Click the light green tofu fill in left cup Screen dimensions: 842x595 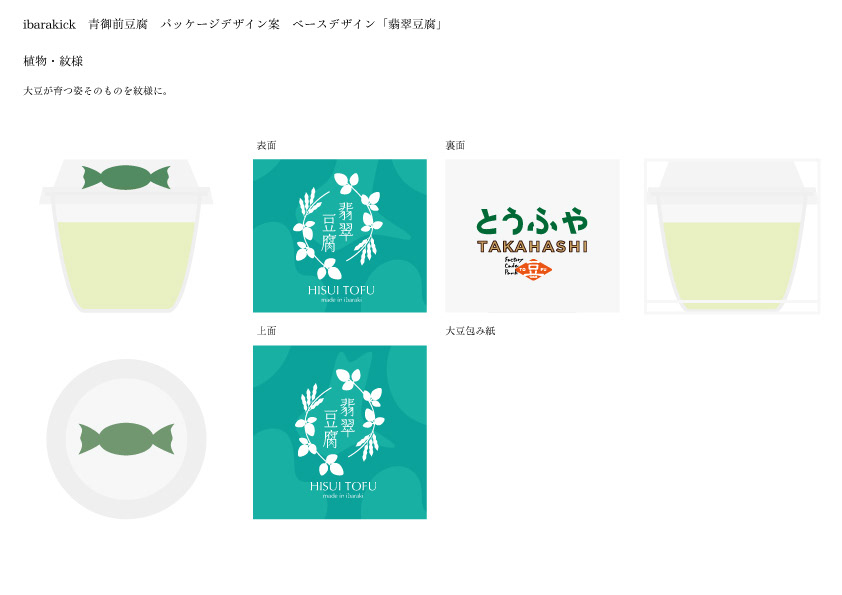click(x=126, y=266)
